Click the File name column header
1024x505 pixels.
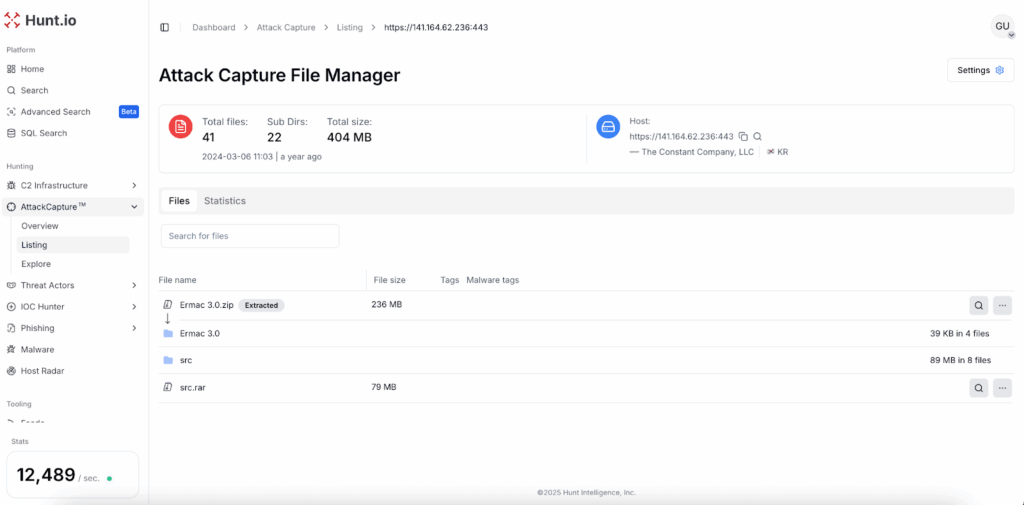click(x=178, y=280)
